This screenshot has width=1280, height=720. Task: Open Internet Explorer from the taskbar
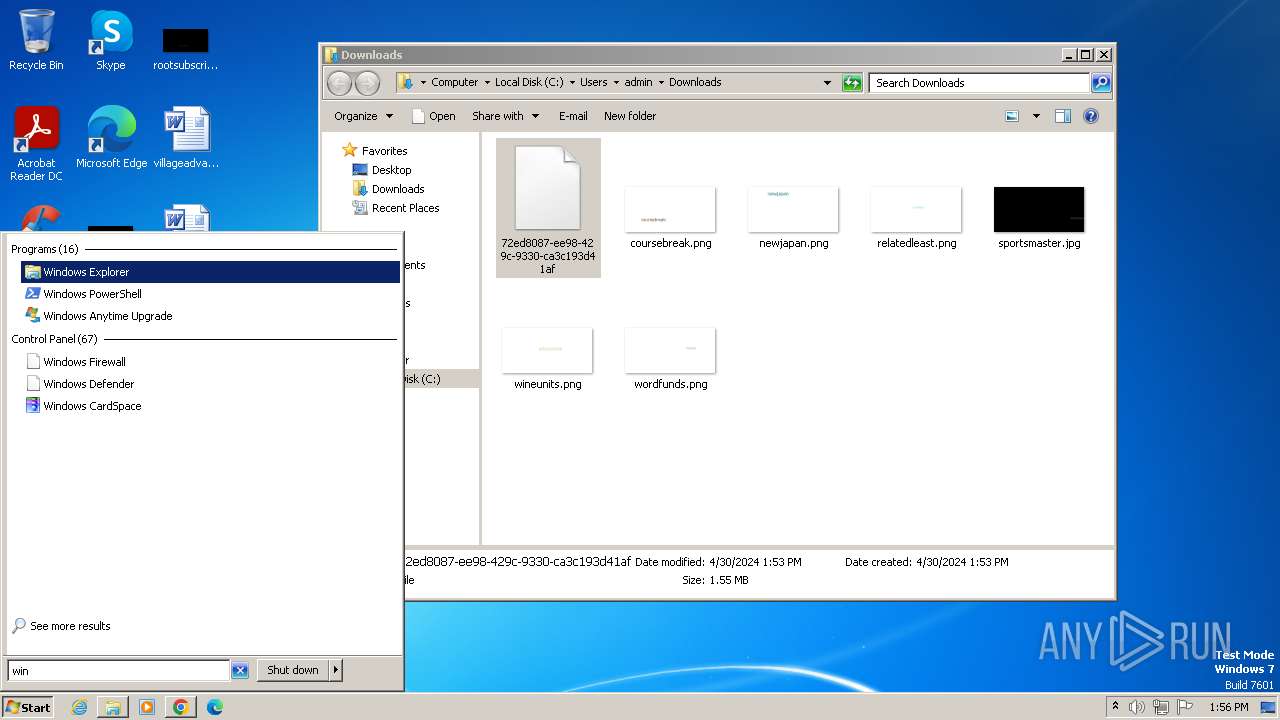(79, 707)
